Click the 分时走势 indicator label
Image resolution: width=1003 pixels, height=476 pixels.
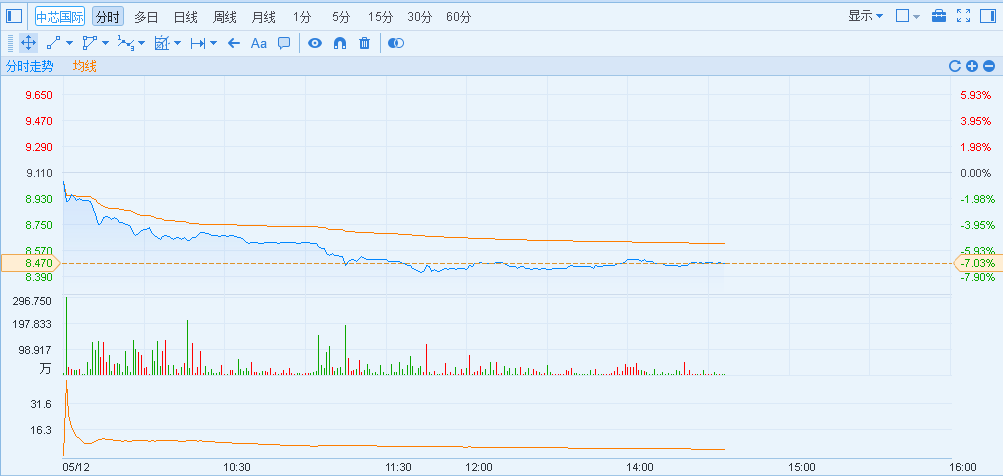coord(29,66)
